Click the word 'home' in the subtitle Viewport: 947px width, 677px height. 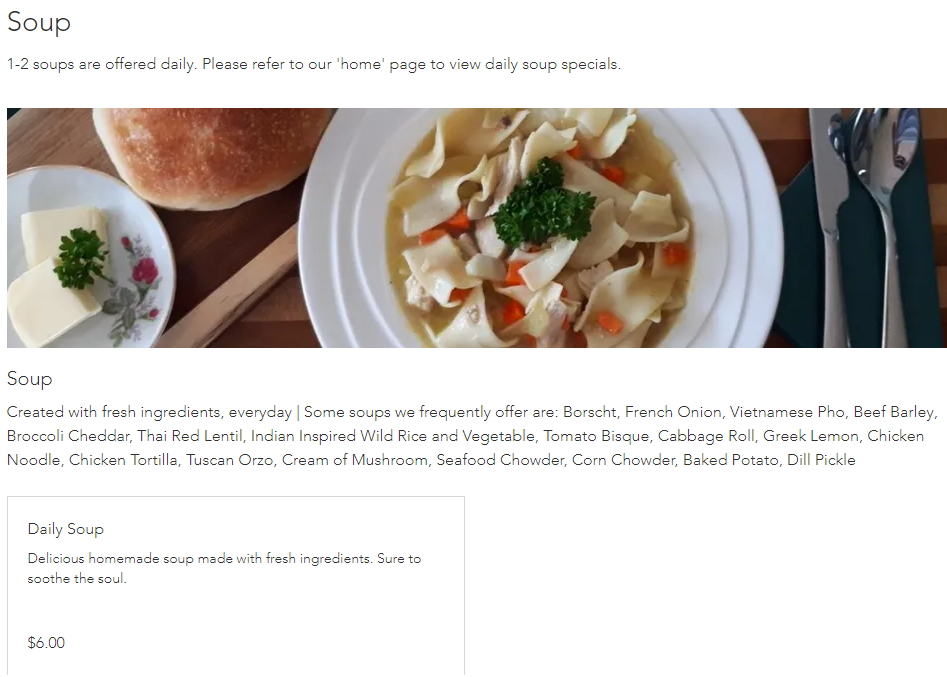[x=361, y=64]
